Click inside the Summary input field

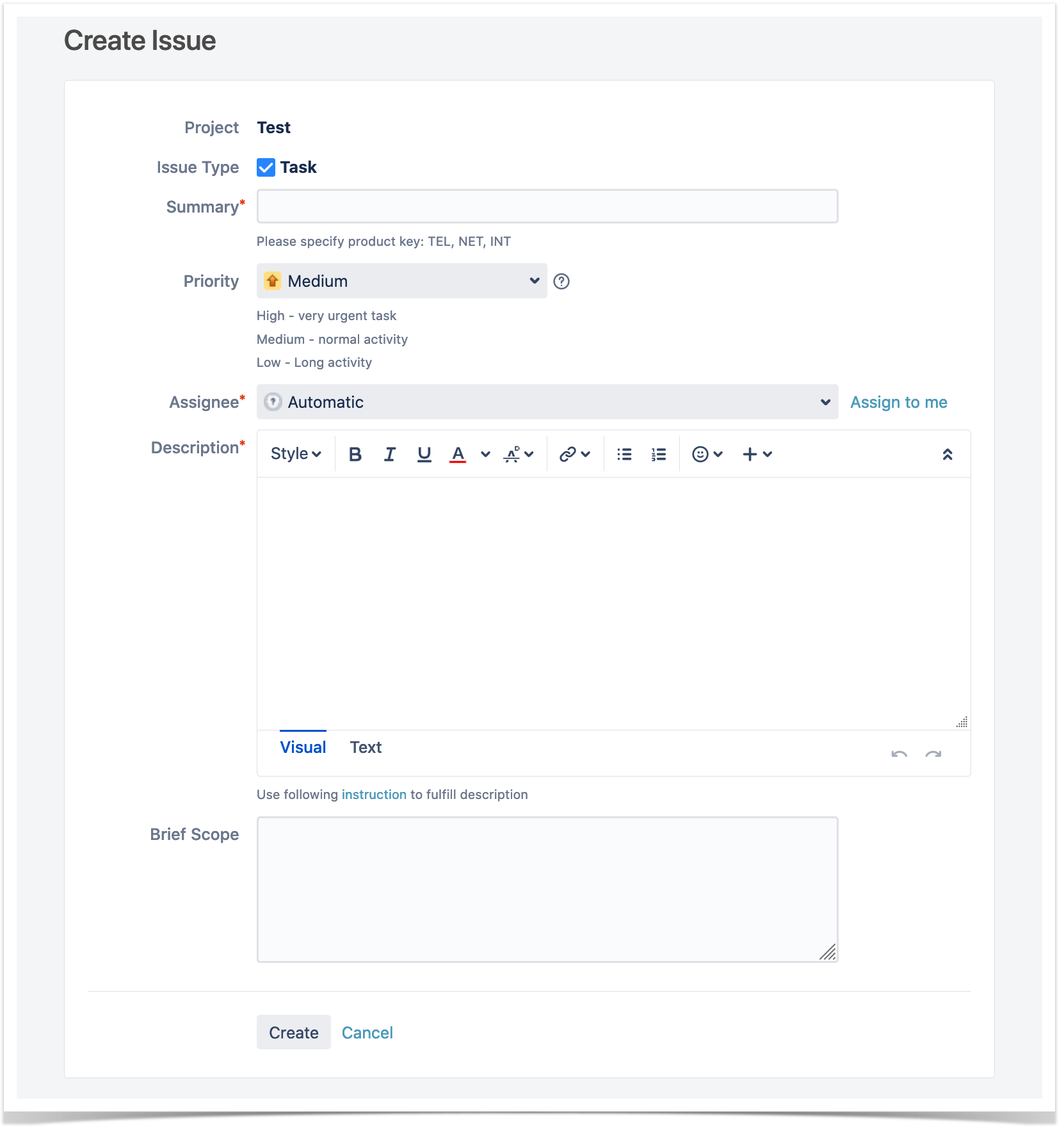547,206
